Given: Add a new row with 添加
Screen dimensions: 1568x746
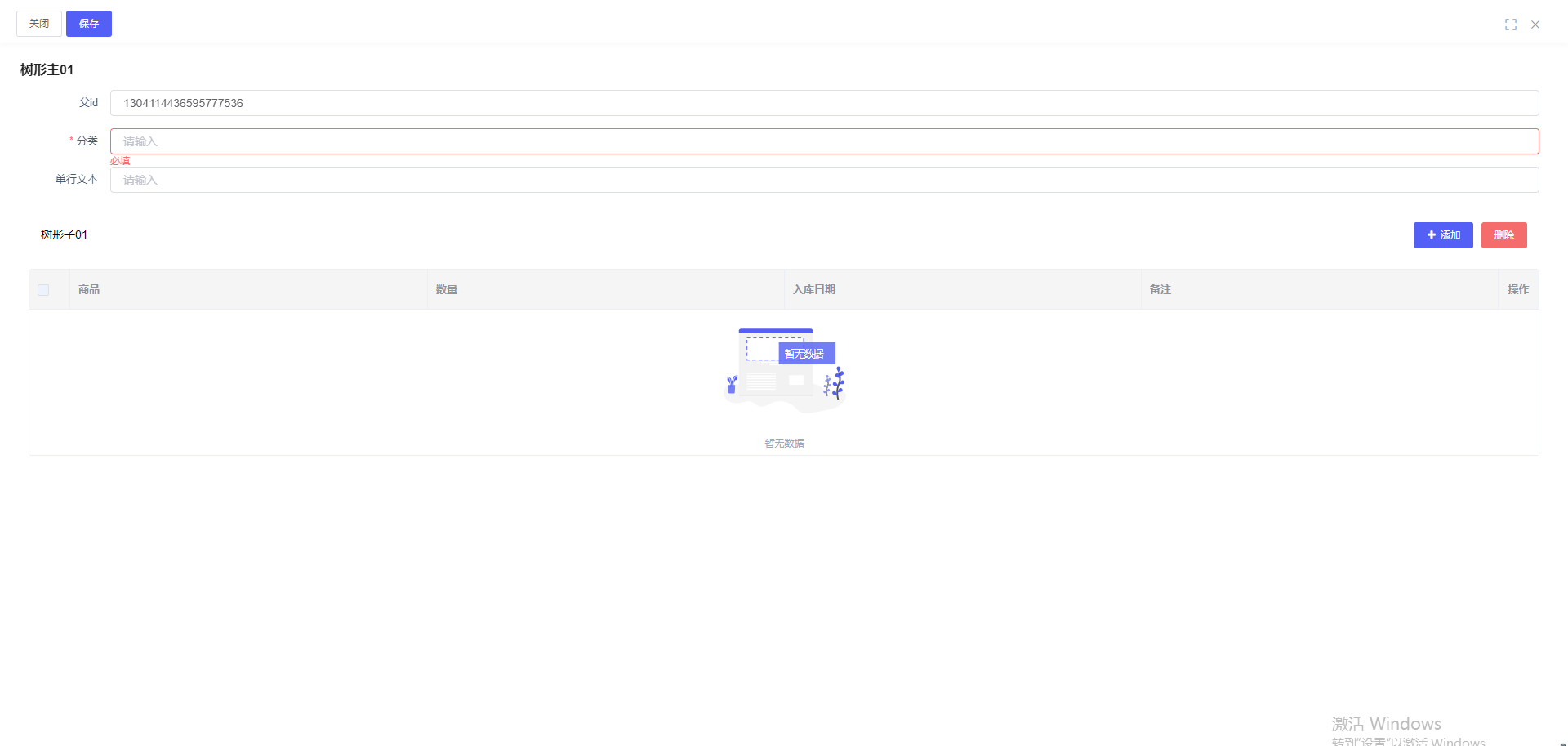Looking at the screenshot, I should point(1442,235).
